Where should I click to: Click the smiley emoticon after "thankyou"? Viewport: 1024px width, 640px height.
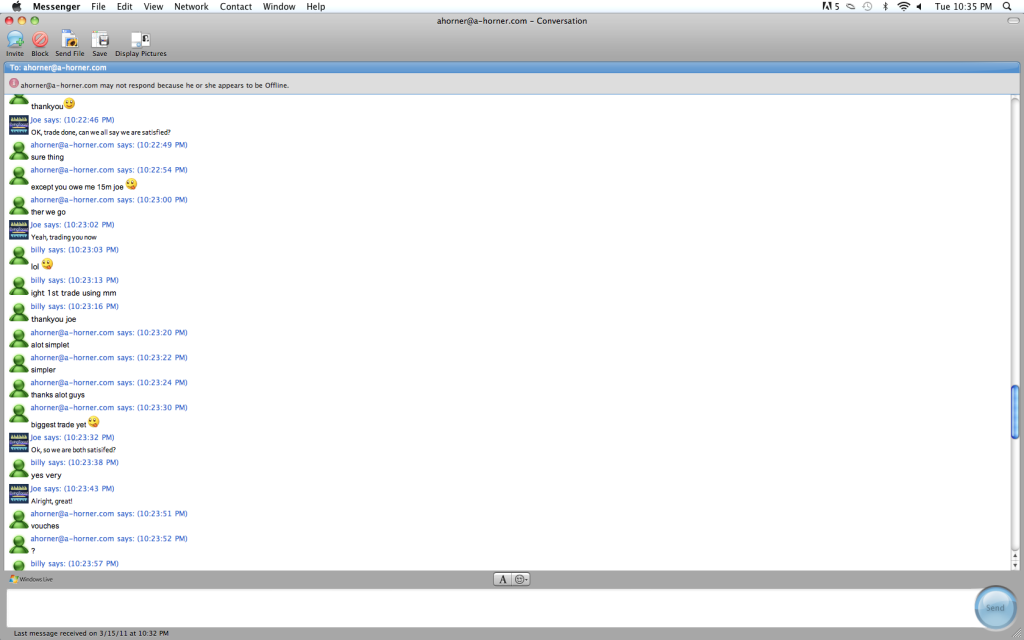point(69,104)
